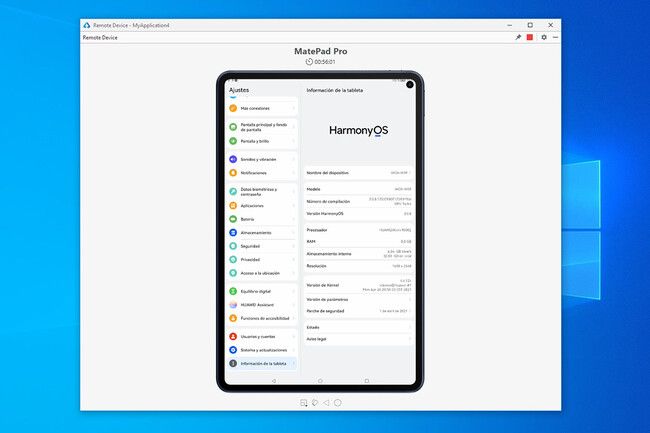
Task: Open Versión de parámetros chevron
Action: pyautogui.click(x=410, y=299)
